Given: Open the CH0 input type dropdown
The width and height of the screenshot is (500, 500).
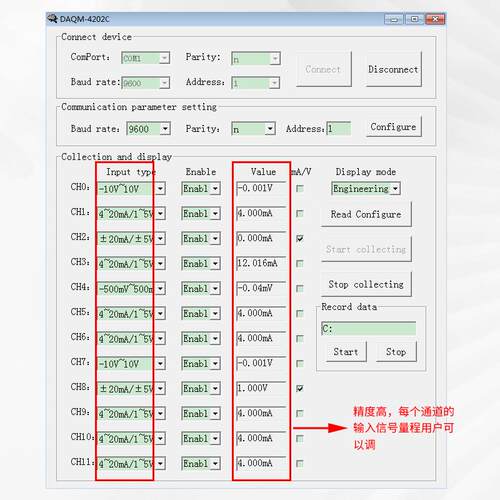Looking at the screenshot, I should tap(160, 189).
